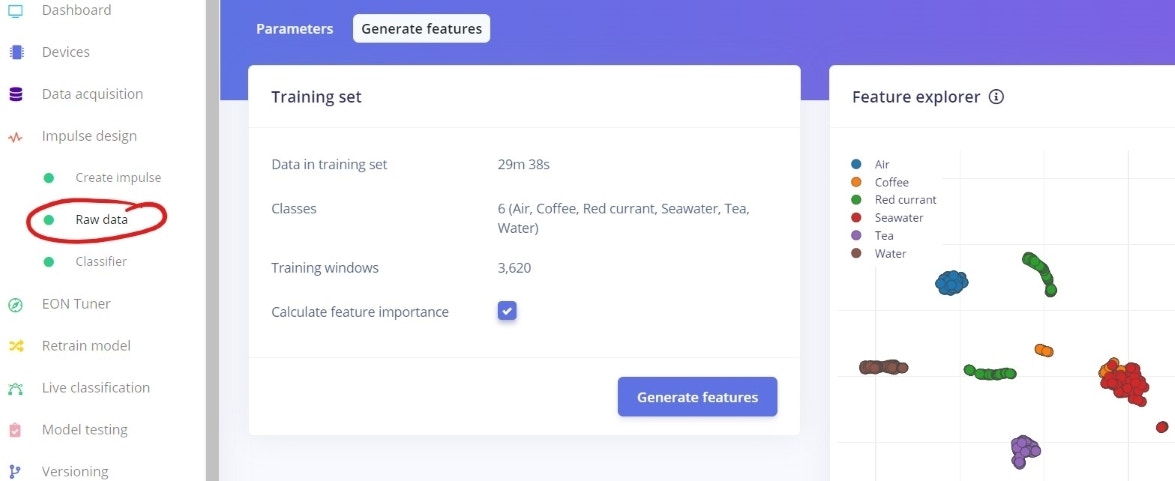The height and width of the screenshot is (481, 1175).
Task: Select the Generate features tab
Action: 422,29
